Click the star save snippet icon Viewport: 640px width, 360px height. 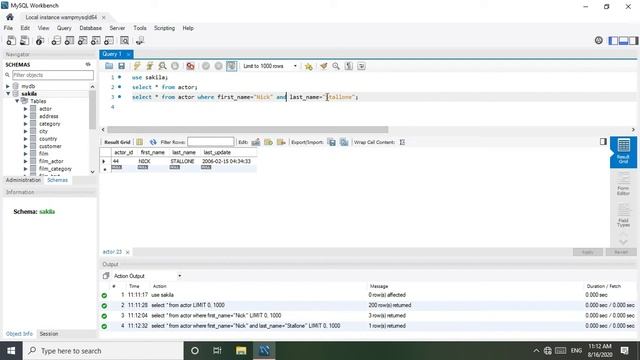[x=309, y=66]
